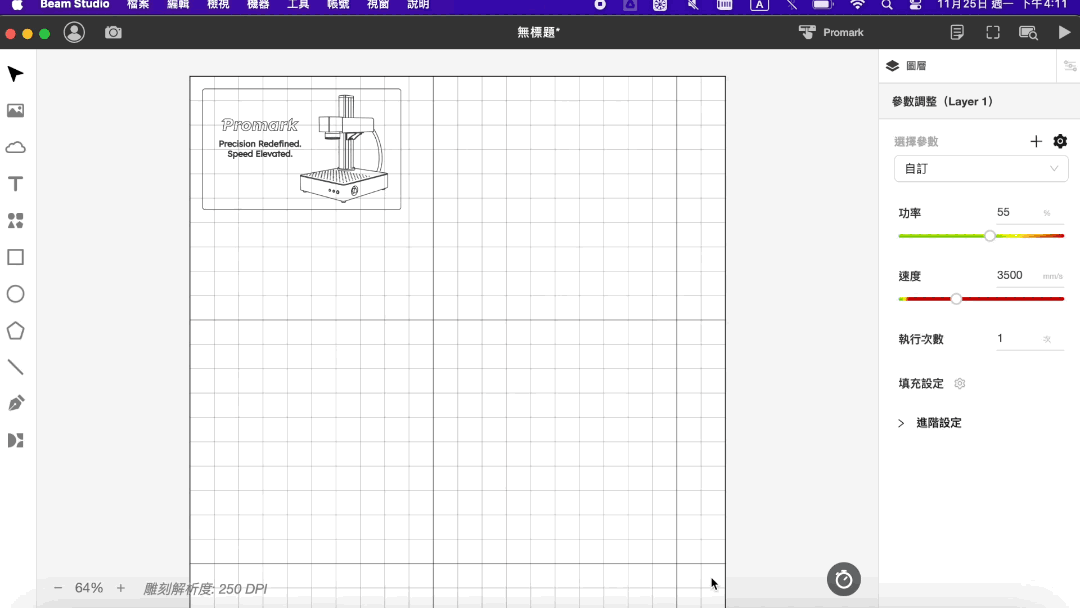1080x608 pixels.
Task: Open Spotlight search in menu bar
Action: click(x=886, y=5)
